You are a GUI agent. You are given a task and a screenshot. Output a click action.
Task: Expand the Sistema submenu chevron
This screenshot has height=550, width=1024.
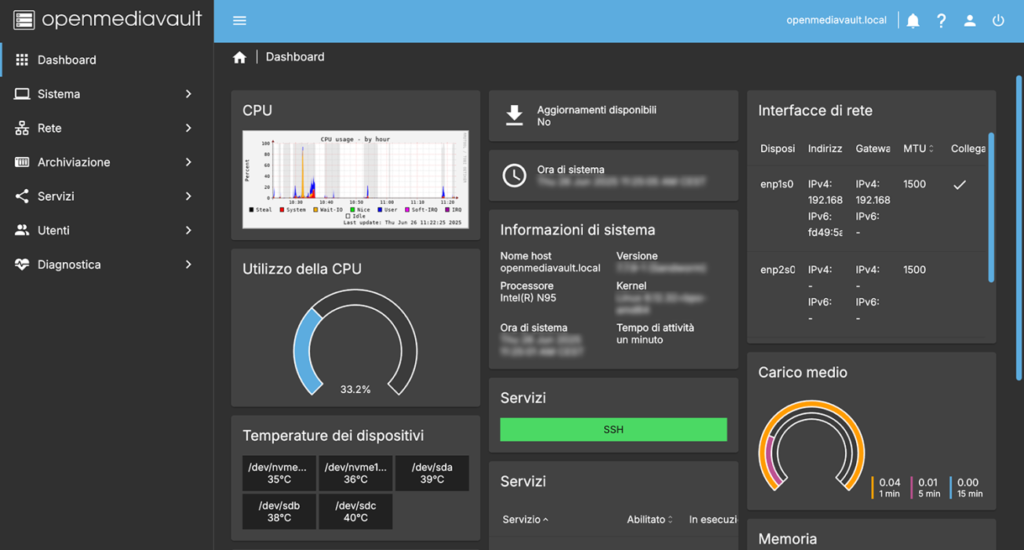point(188,94)
